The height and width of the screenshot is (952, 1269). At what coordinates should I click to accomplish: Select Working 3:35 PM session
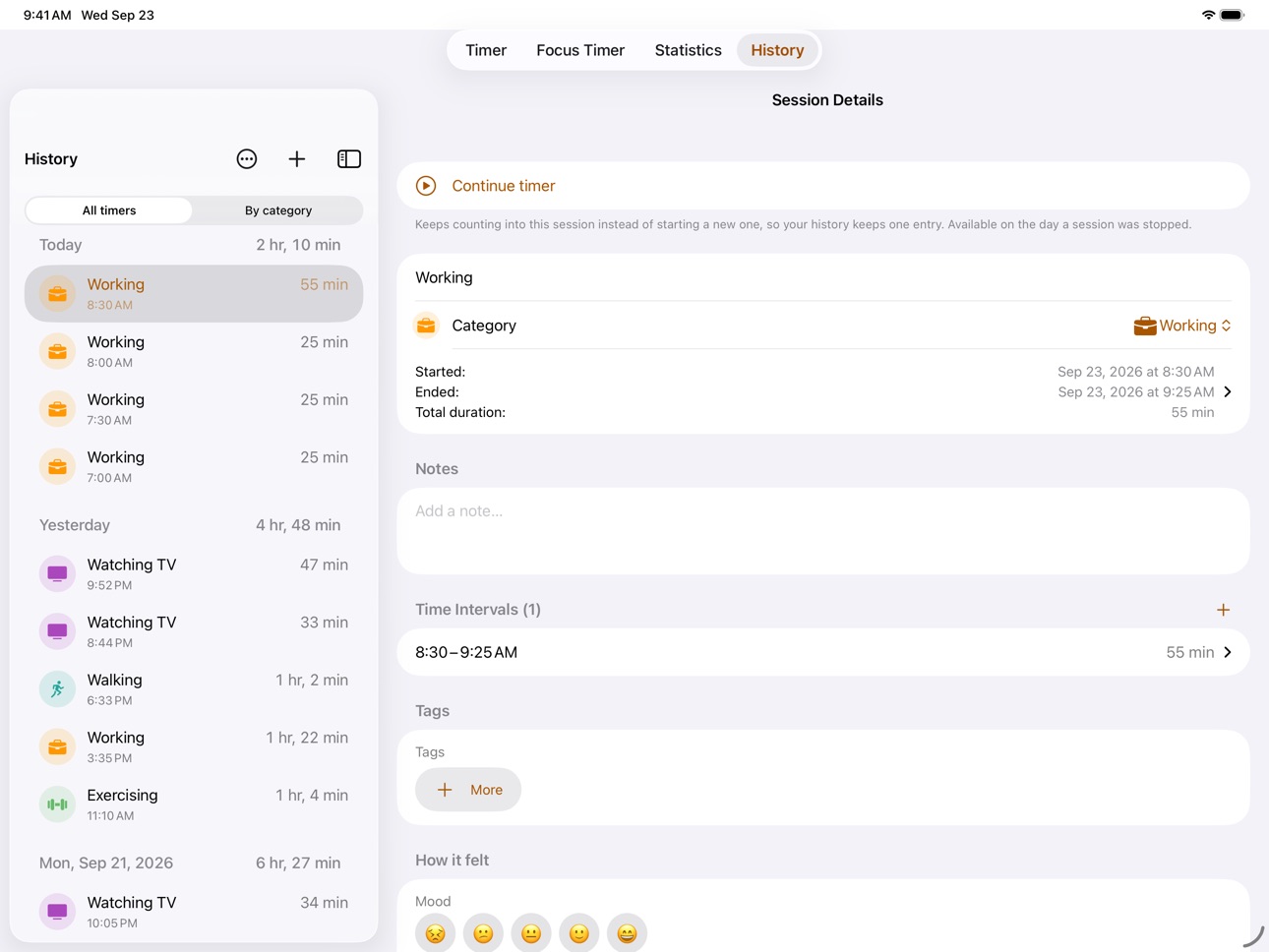click(194, 747)
